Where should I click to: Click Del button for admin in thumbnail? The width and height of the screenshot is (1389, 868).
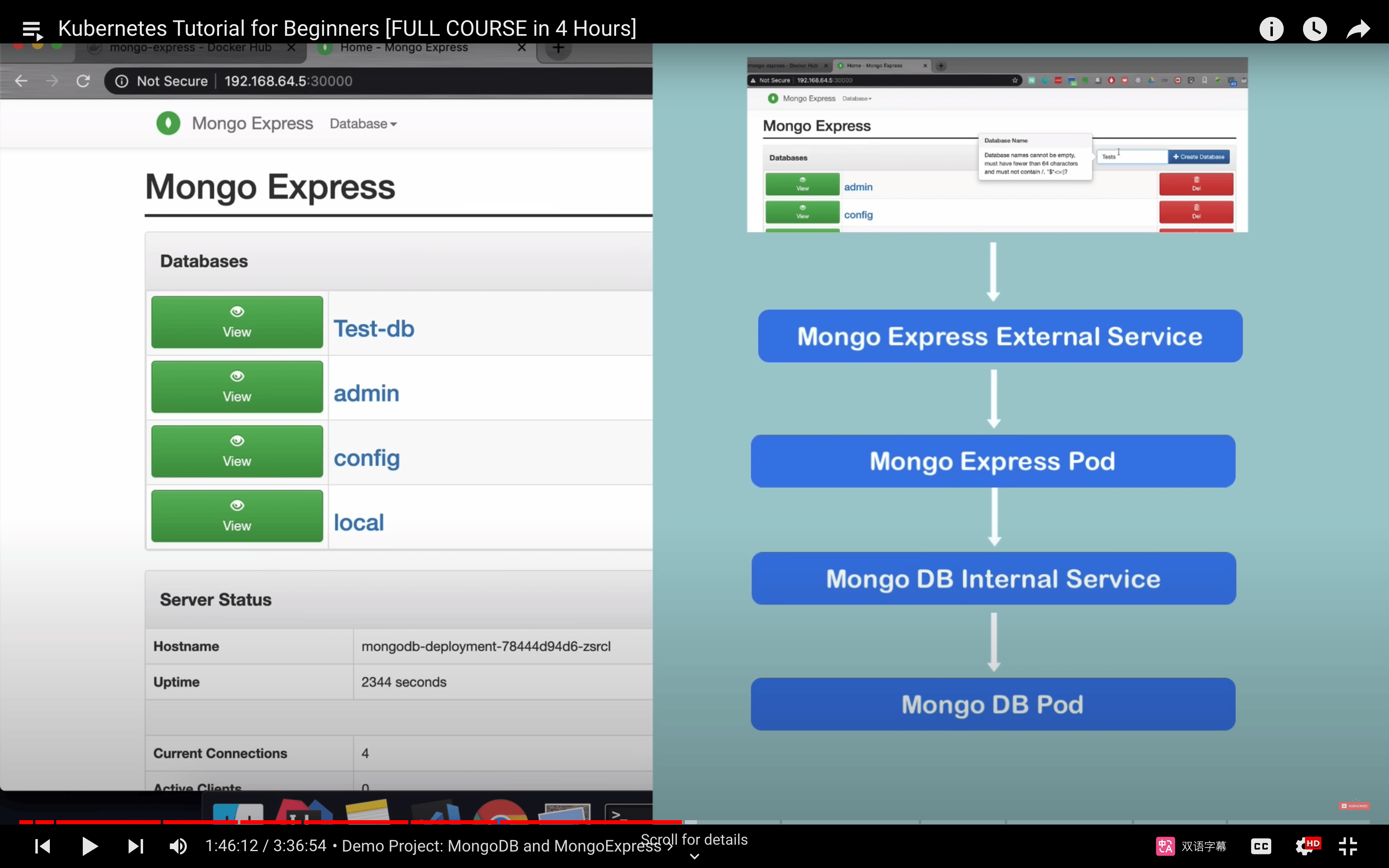(x=1196, y=184)
